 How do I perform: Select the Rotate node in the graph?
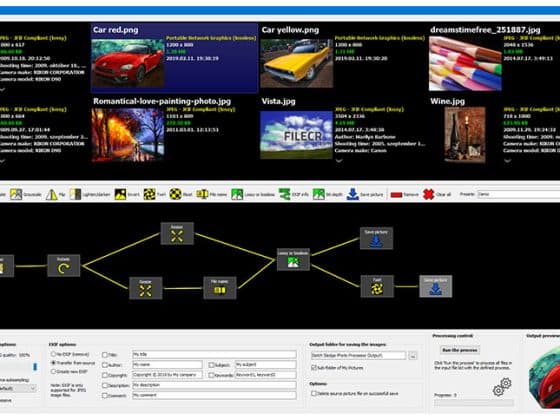(64, 265)
